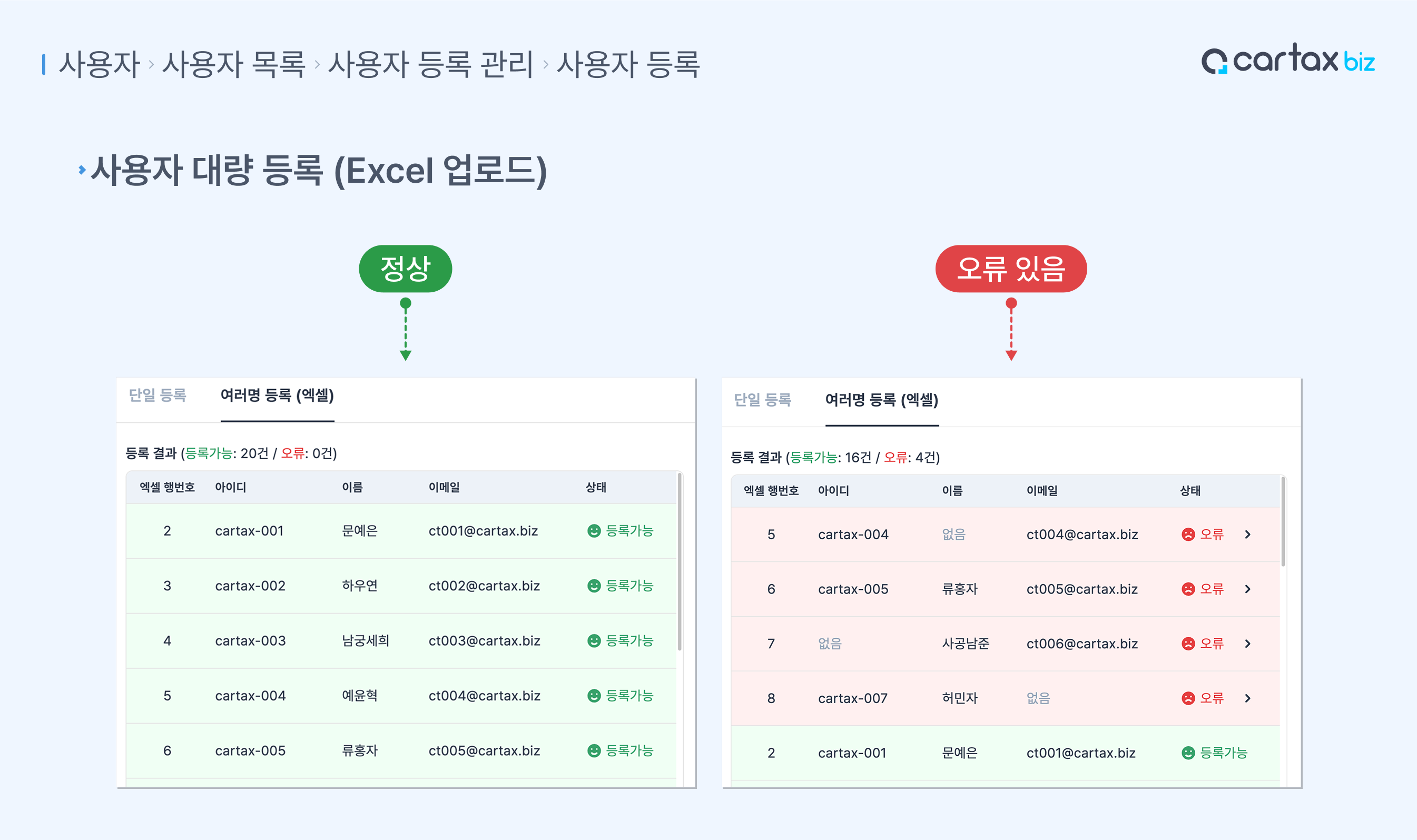This screenshot has width=1417, height=840.
Task: Click the red sad-face icon for row 5 error
Action: click(x=1188, y=535)
